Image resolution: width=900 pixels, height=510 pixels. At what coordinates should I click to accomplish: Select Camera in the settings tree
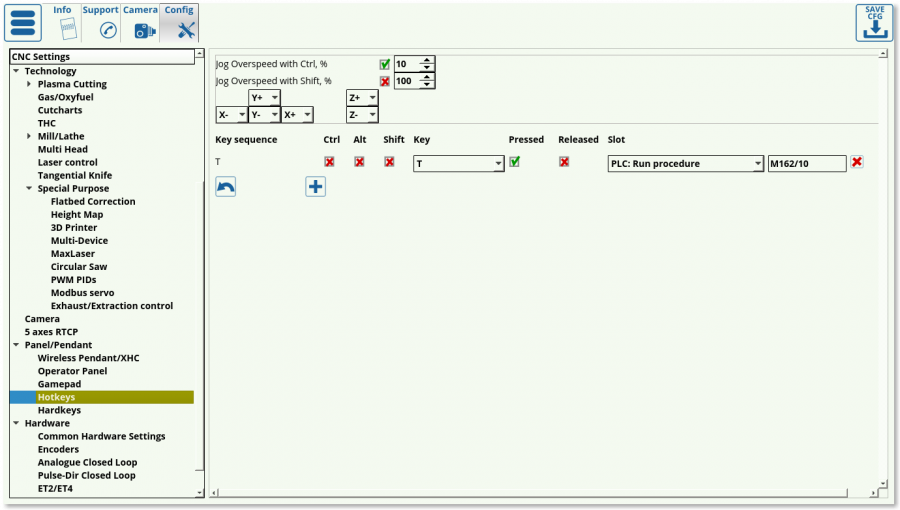(x=42, y=319)
